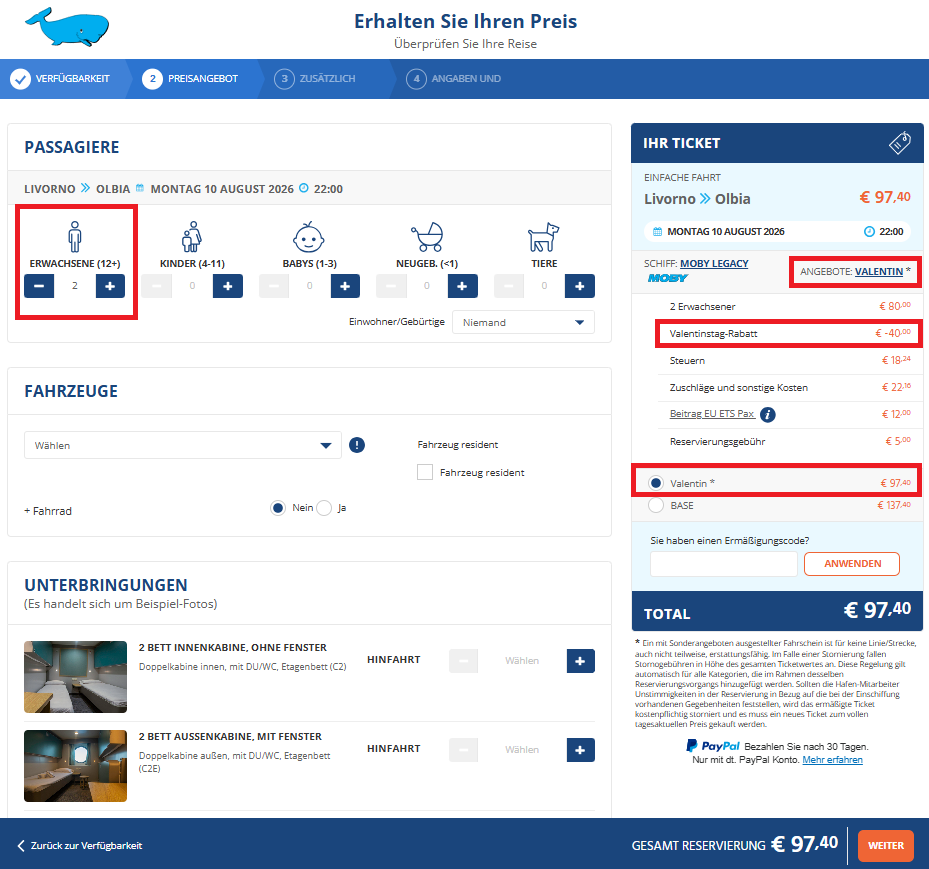Viewport: 929px width, 869px height.
Task: Add a baby passenger (Babys 1-3)
Action: point(345,286)
